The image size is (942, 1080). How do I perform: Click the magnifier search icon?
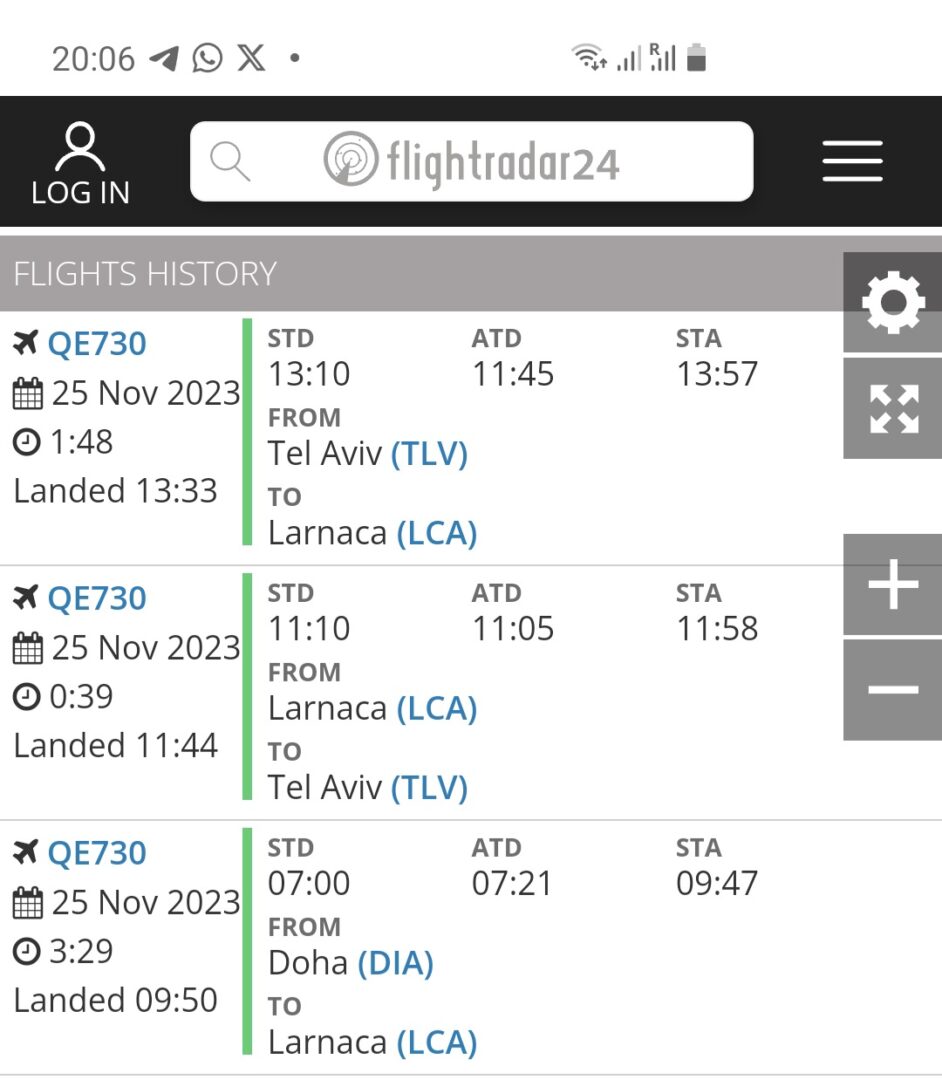(x=230, y=161)
